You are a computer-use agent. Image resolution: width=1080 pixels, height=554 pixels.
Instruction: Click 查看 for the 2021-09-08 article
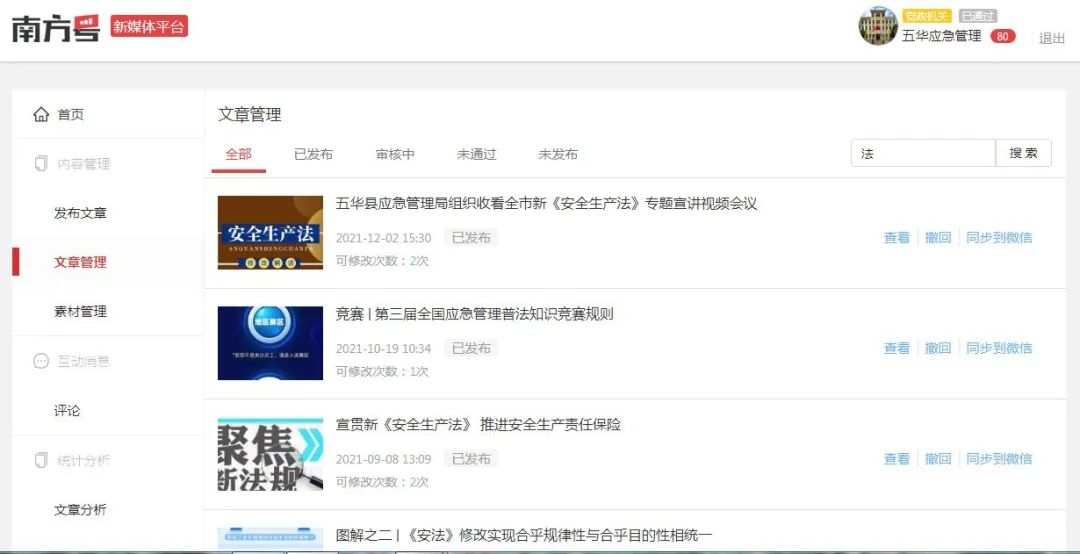[x=897, y=458]
